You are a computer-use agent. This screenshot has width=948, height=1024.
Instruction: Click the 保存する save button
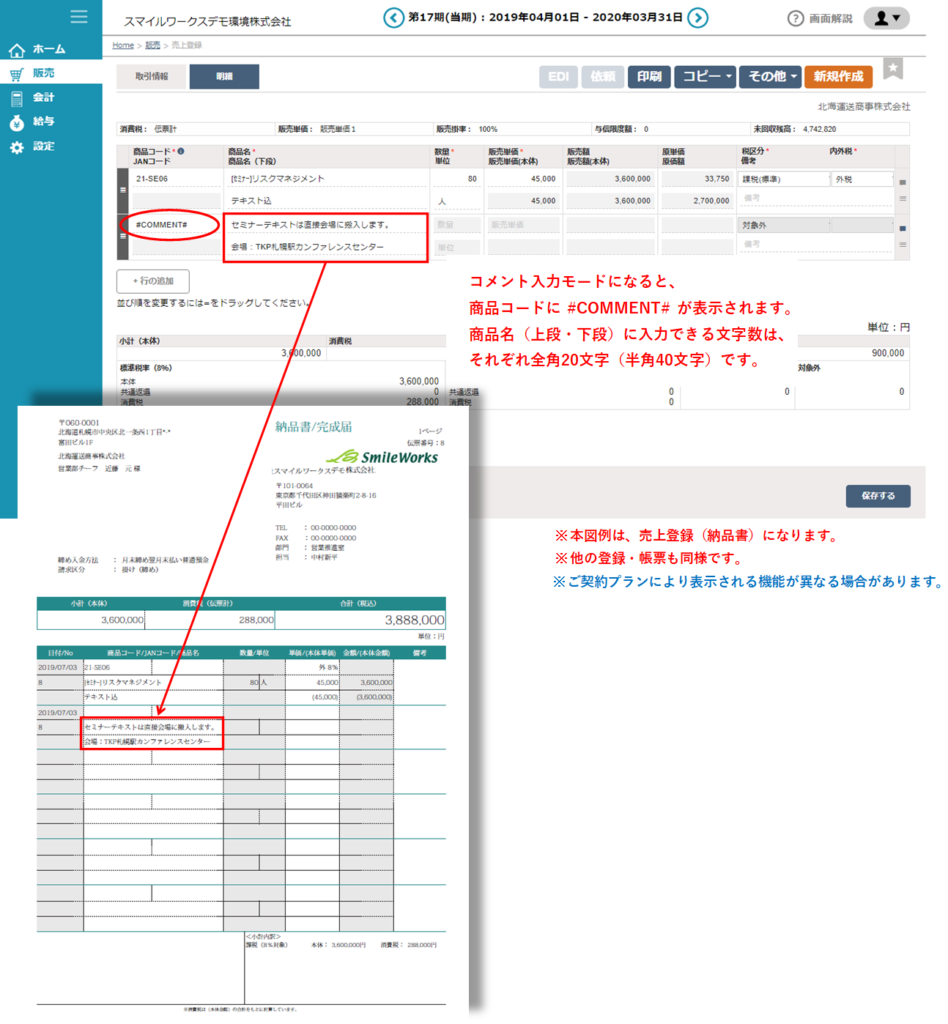tap(878, 496)
